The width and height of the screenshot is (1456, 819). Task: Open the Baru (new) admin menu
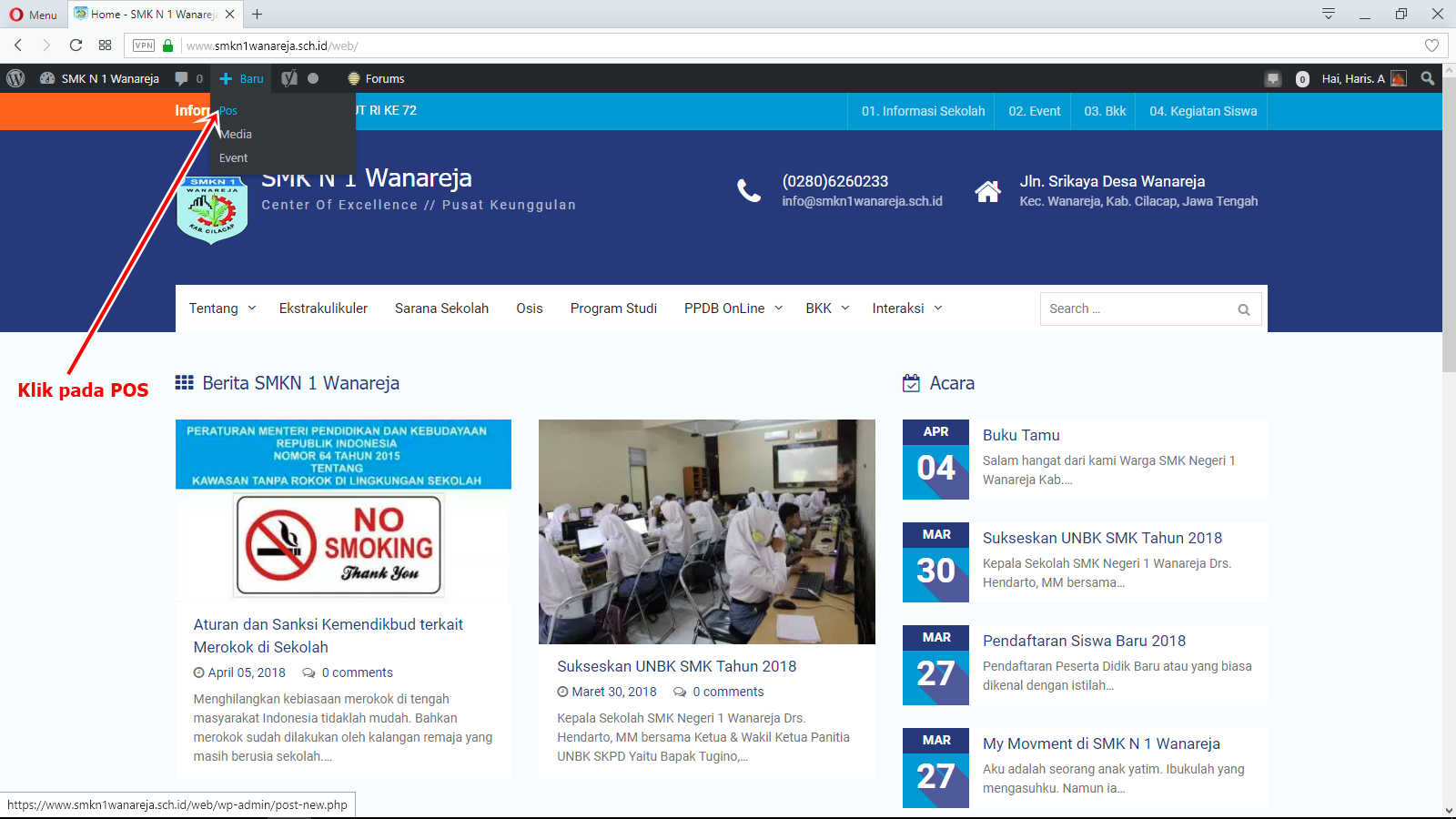click(241, 78)
